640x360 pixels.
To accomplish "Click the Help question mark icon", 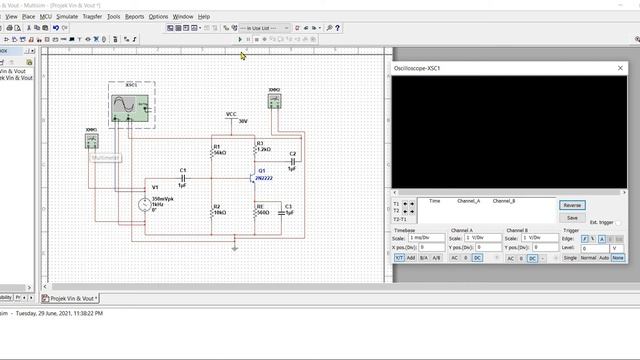I will (337, 28).
